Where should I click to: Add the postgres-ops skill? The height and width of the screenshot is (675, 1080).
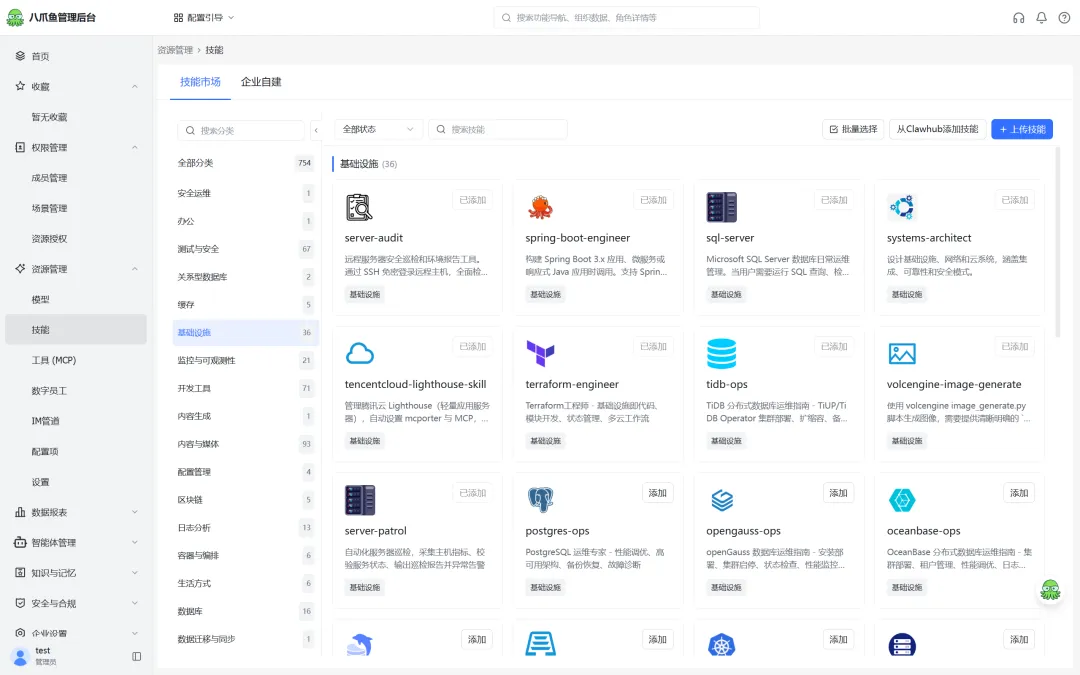657,493
